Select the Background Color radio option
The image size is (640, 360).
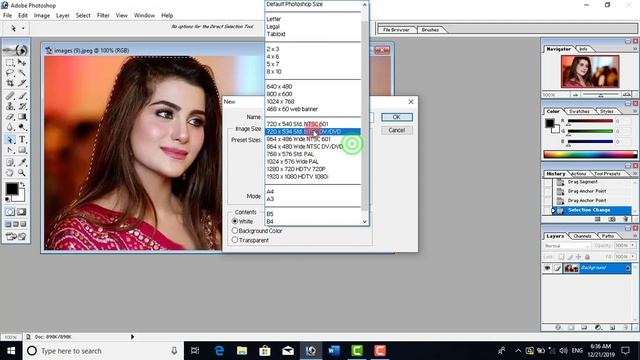pos(235,231)
